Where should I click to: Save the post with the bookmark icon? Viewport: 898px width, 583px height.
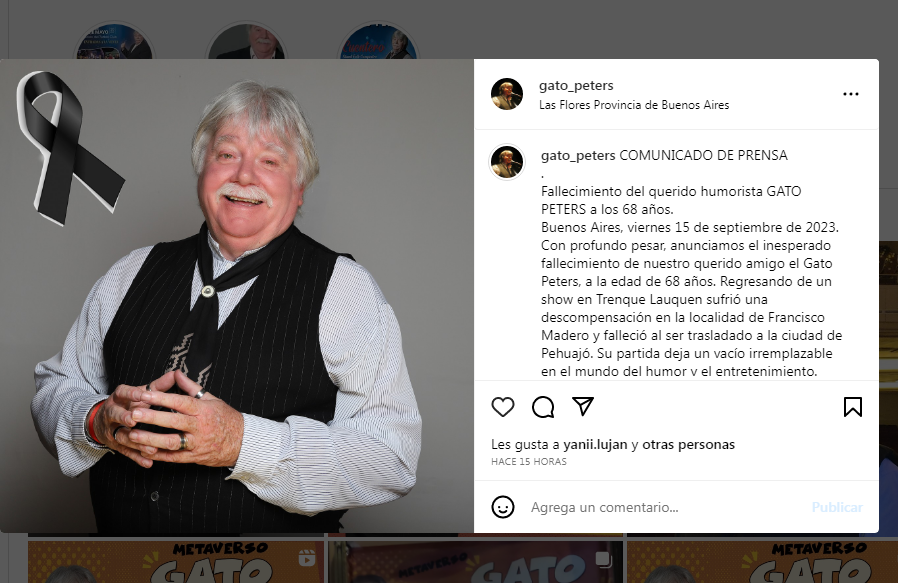pos(853,407)
